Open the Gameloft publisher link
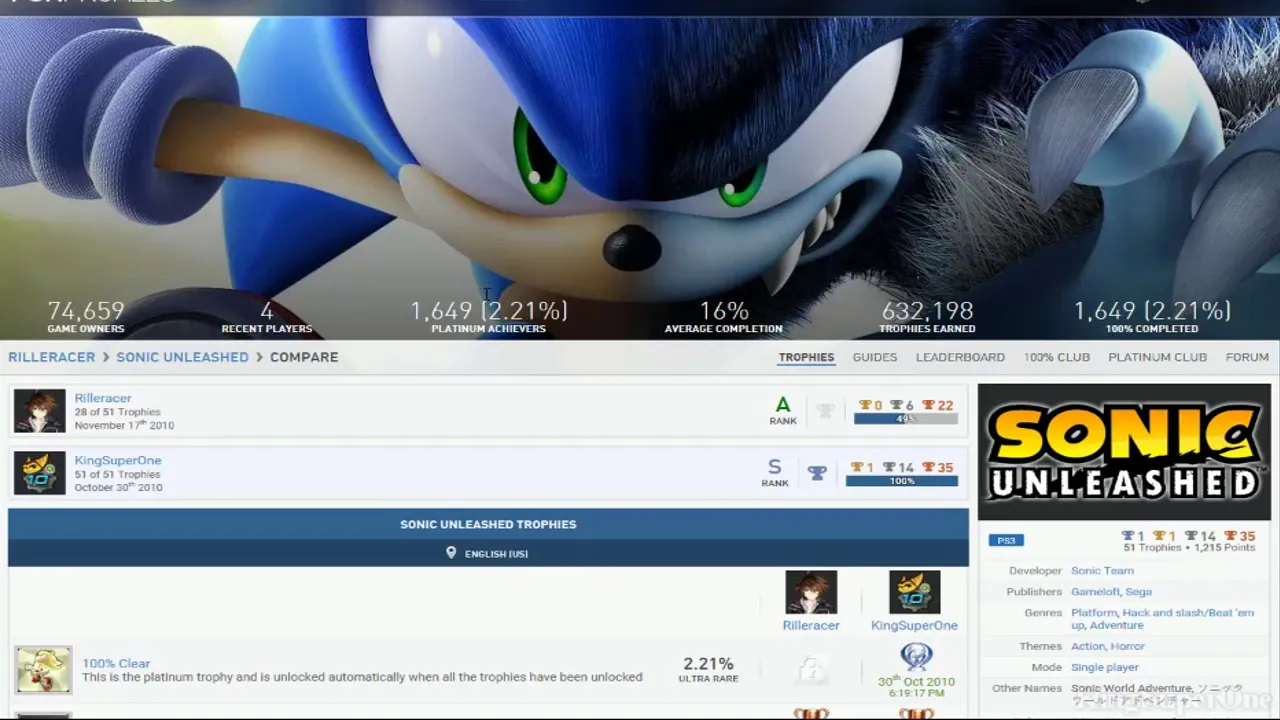 pyautogui.click(x=1095, y=592)
